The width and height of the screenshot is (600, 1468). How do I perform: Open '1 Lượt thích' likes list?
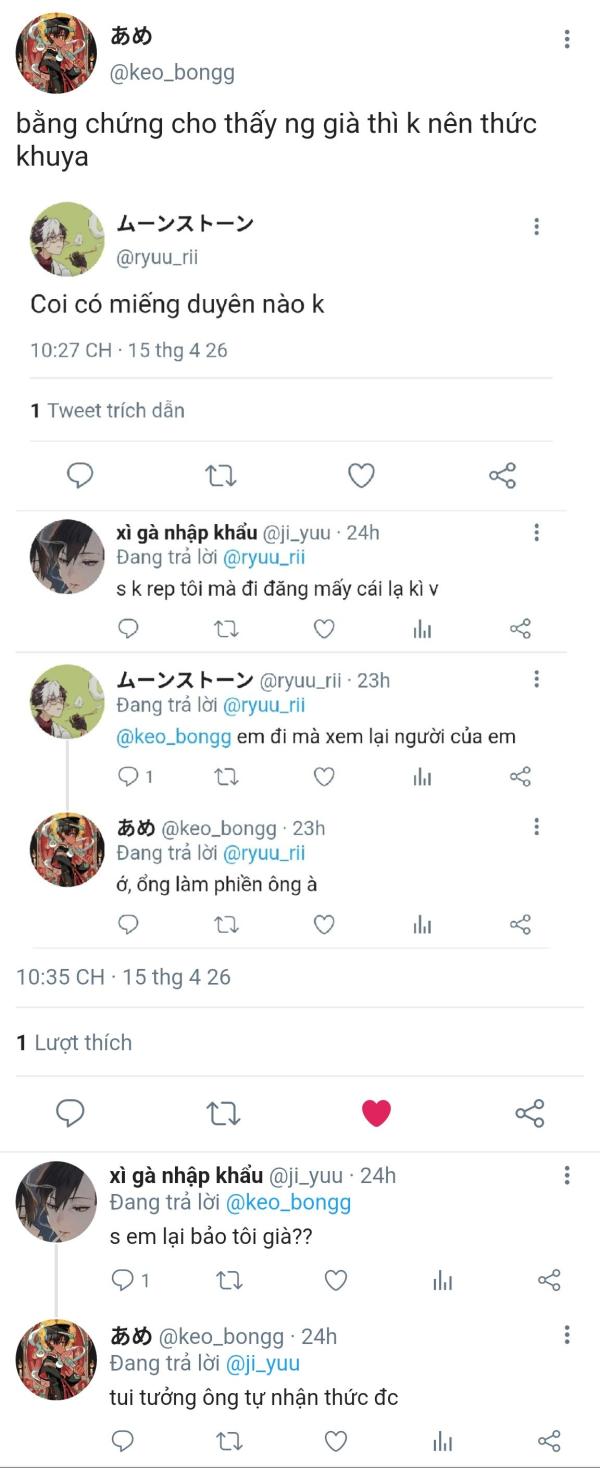(74, 1042)
